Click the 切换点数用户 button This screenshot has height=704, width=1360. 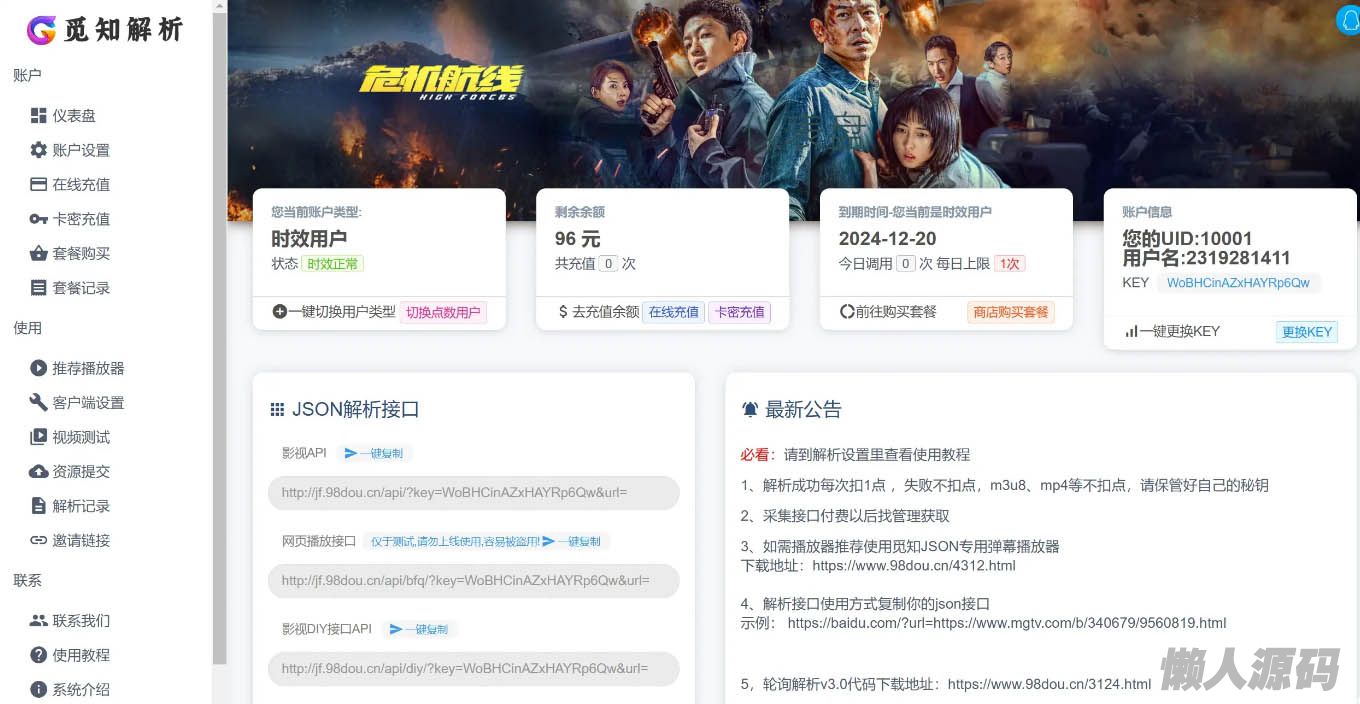point(443,312)
